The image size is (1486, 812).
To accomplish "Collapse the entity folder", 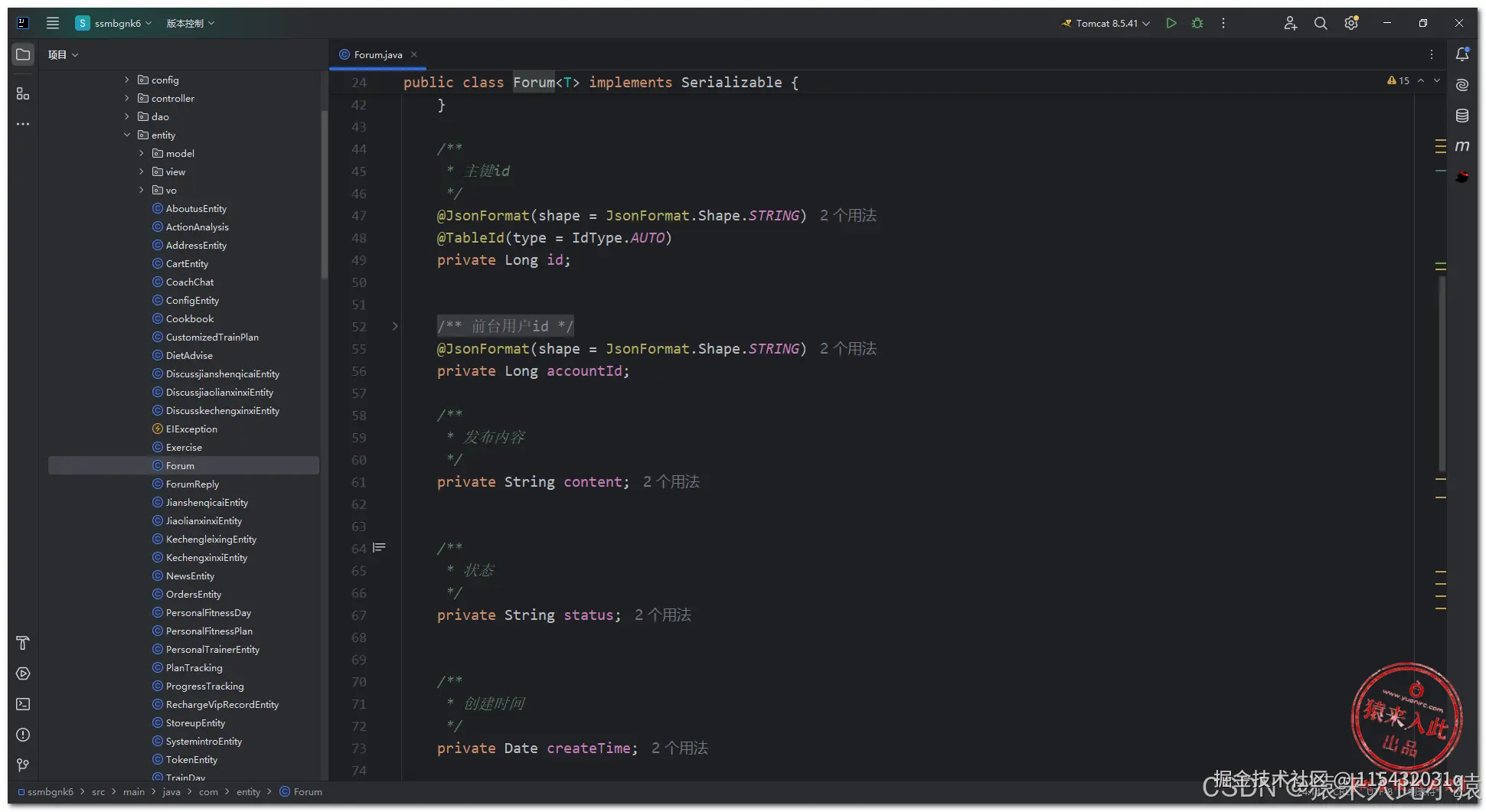I will click(127, 135).
